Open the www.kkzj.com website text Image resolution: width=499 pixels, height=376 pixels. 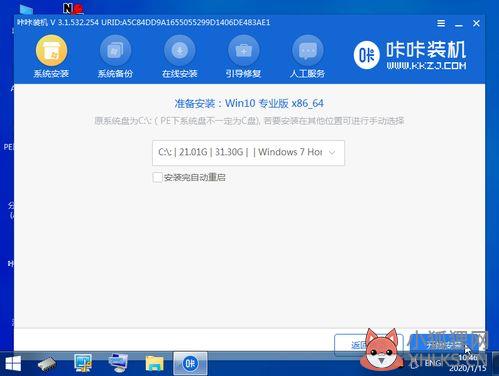click(426, 66)
